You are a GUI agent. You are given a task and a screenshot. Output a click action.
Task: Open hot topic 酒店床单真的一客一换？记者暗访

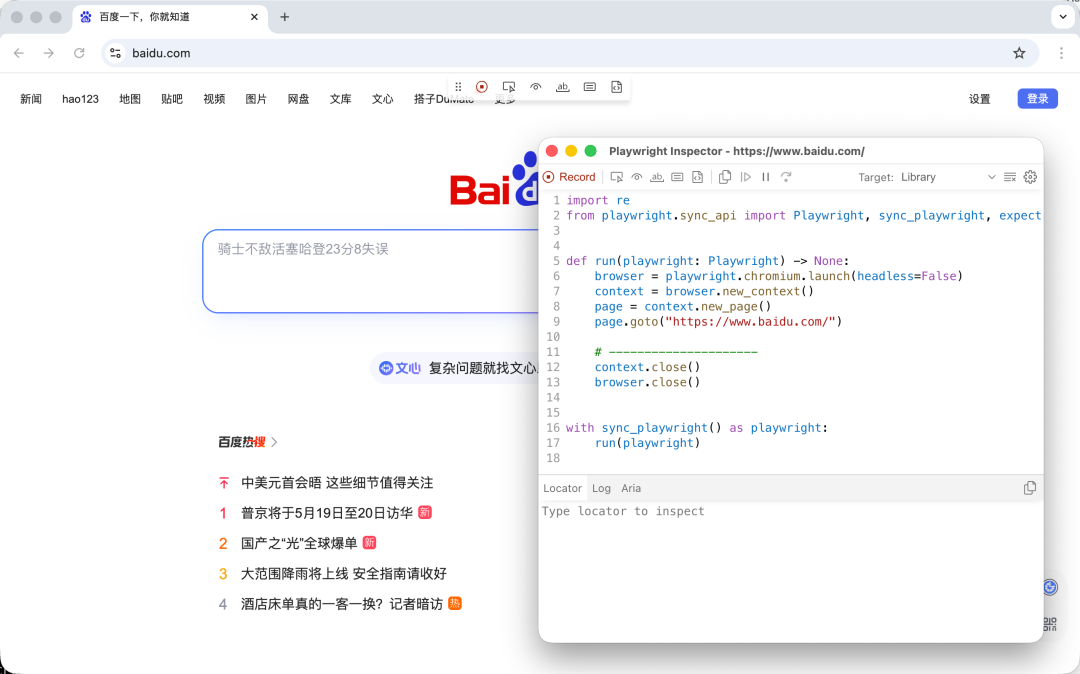pyautogui.click(x=342, y=604)
